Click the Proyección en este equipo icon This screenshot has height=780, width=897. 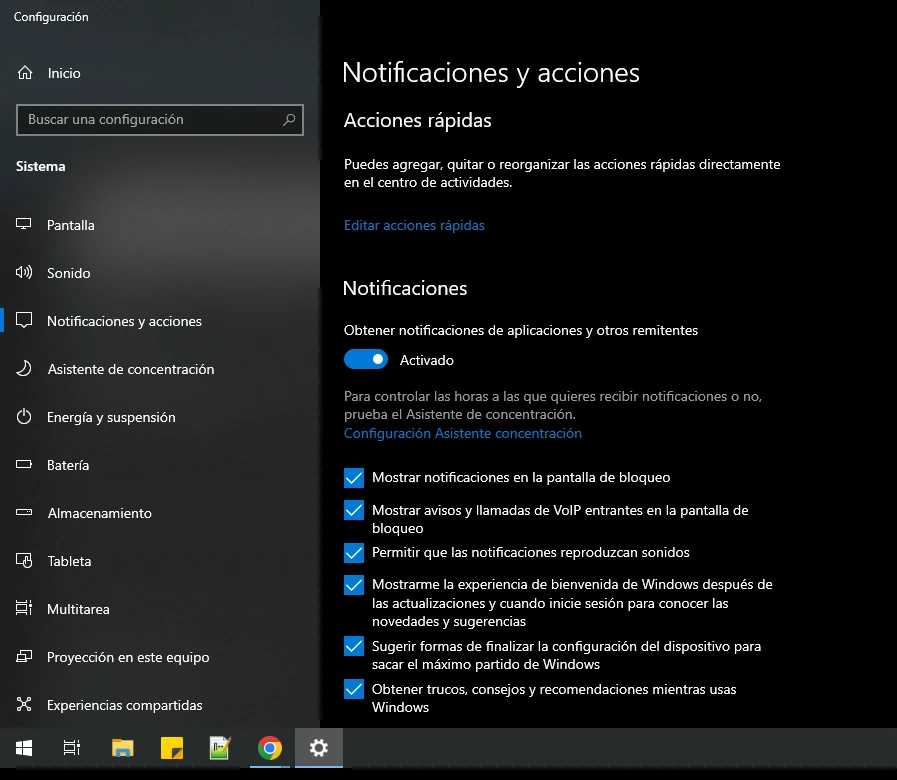[x=23, y=656]
